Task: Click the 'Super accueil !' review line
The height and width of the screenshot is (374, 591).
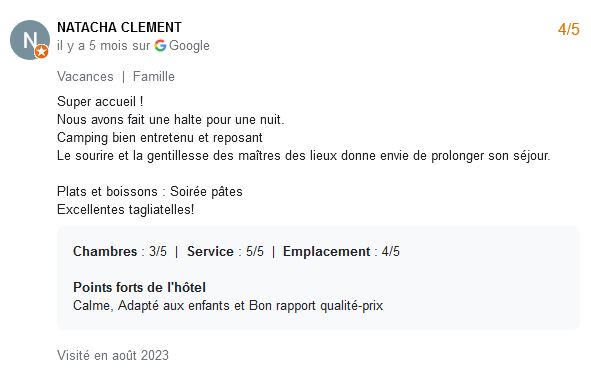Action: [x=100, y=101]
